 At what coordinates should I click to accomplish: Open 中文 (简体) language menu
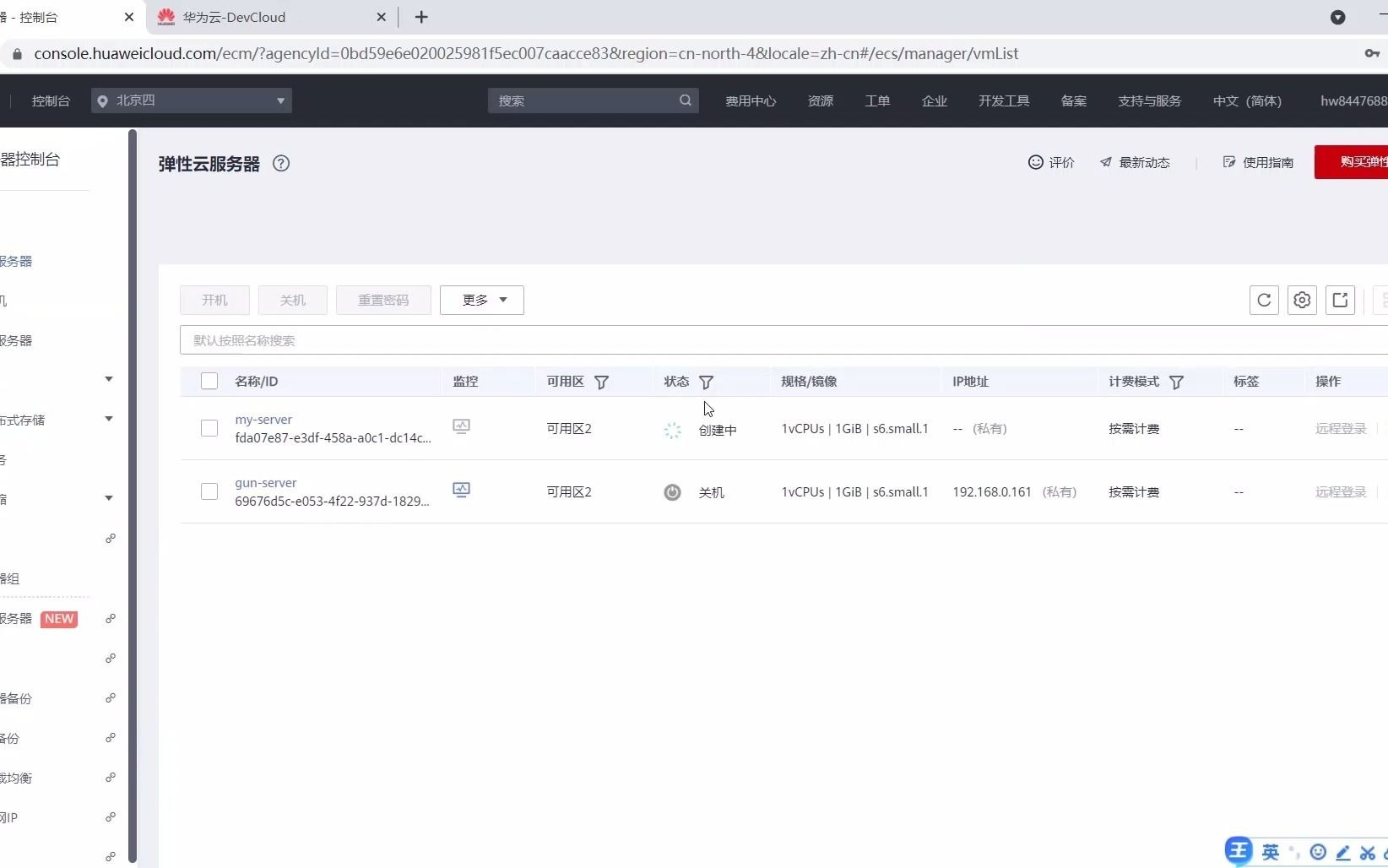click(x=1247, y=100)
